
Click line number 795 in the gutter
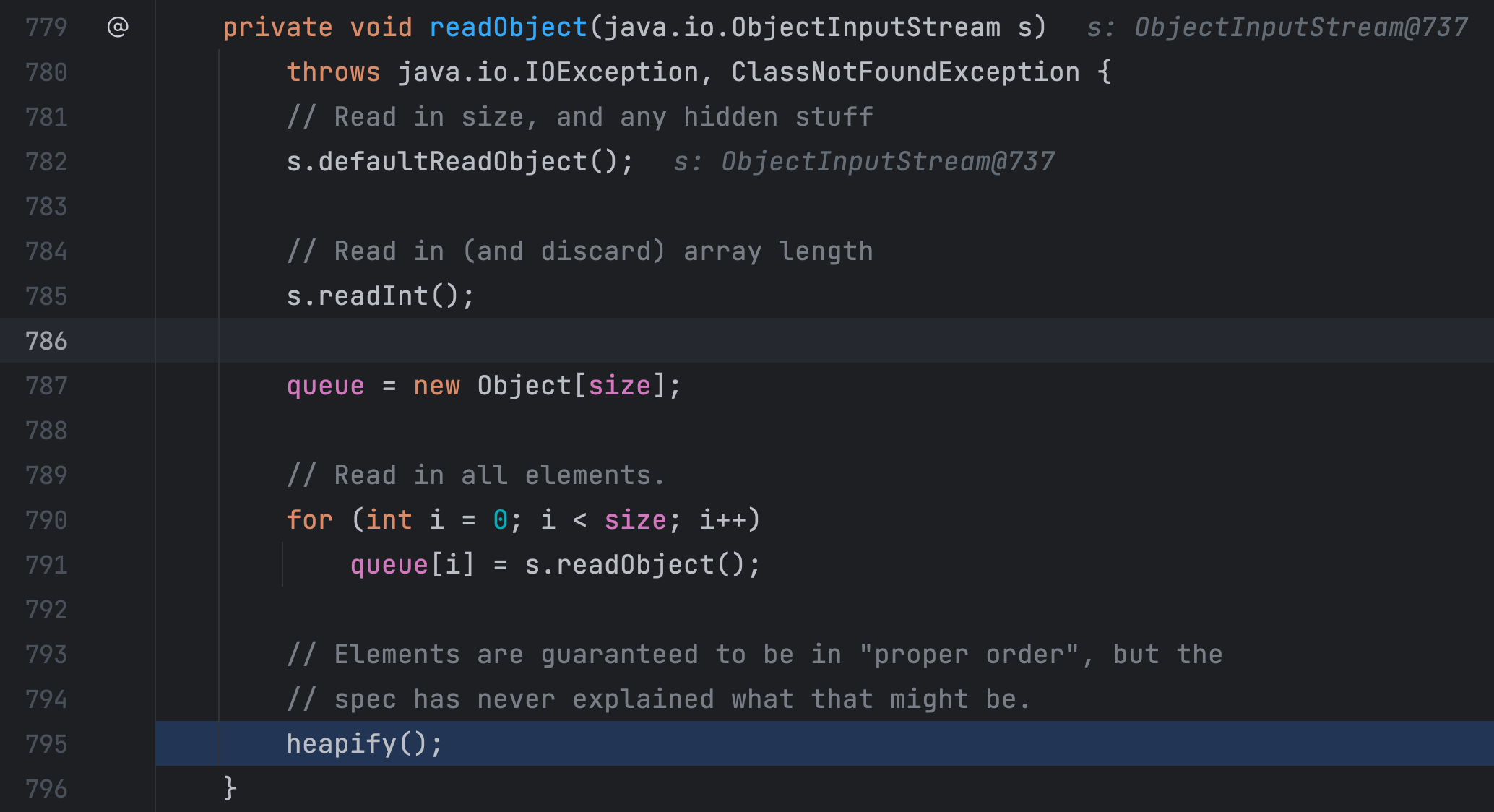[x=46, y=744]
